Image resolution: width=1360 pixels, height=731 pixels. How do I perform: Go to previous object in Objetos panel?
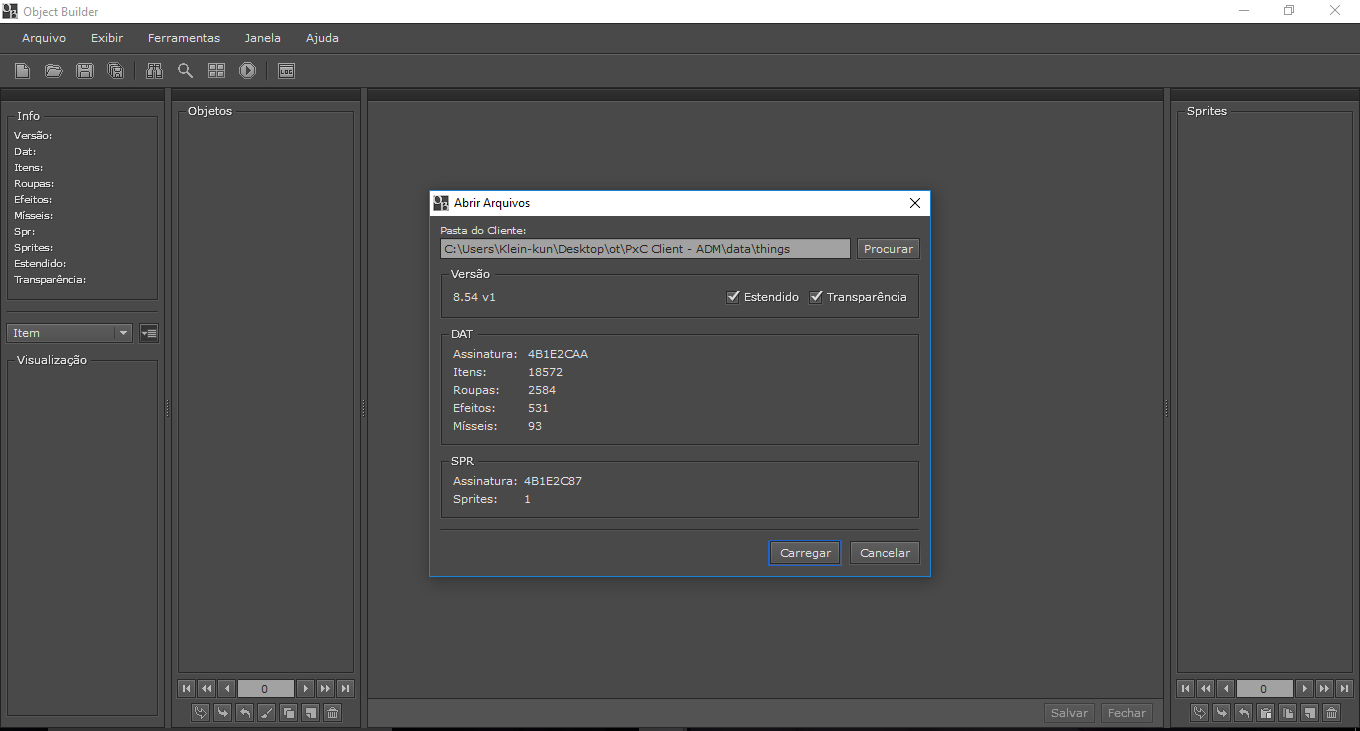coord(226,688)
